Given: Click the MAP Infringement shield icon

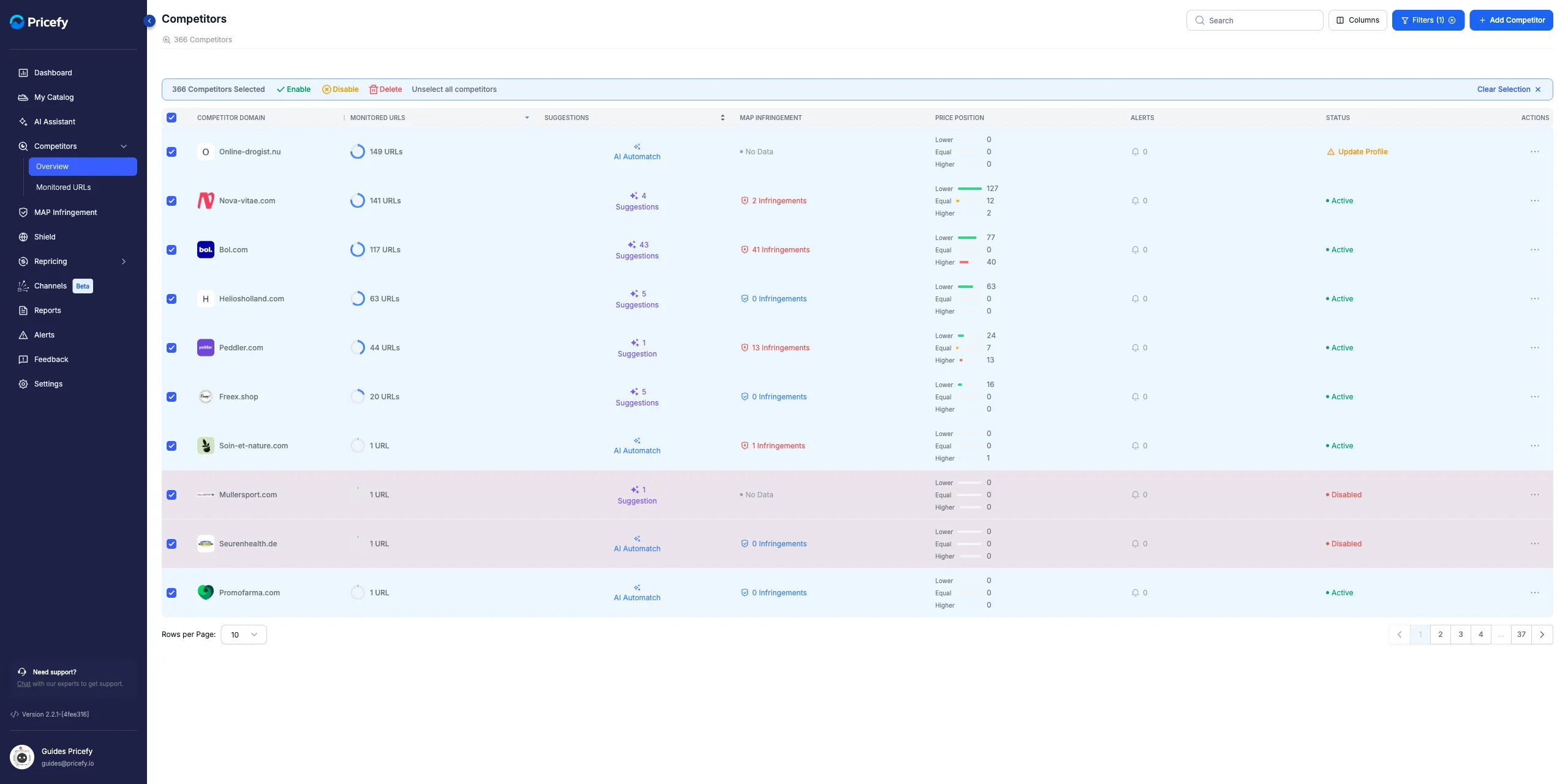Looking at the screenshot, I should (x=23, y=213).
